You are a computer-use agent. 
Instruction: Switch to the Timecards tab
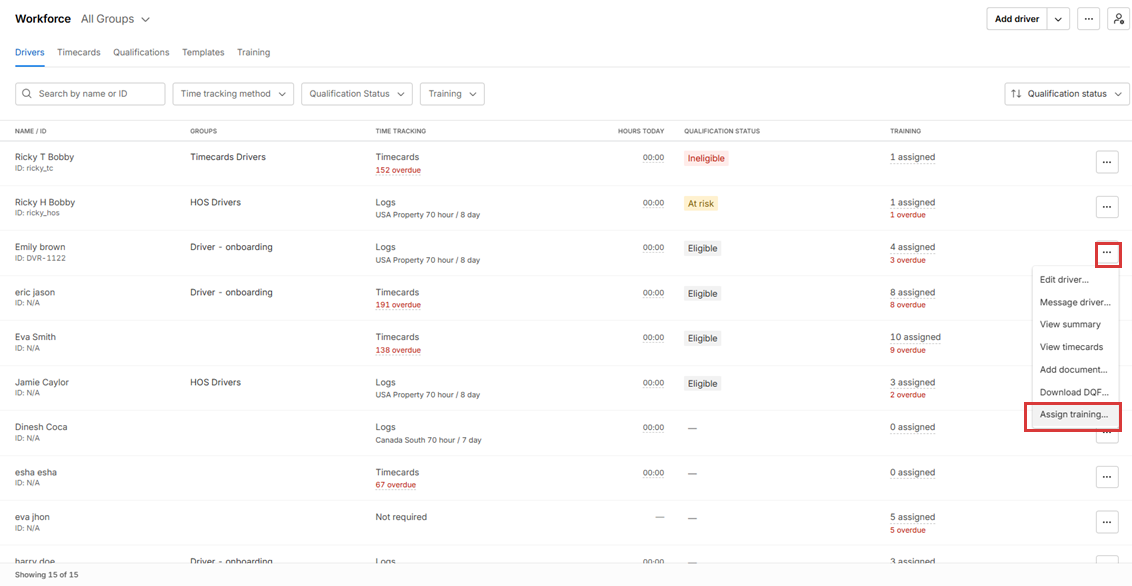click(79, 52)
